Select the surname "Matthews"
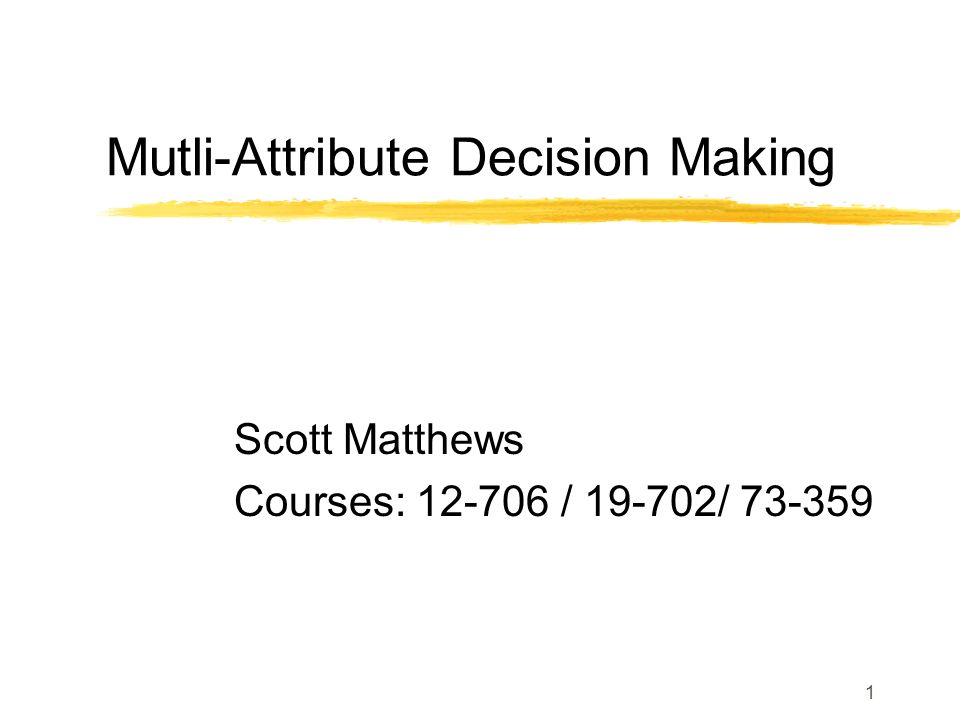Image resolution: width=960 pixels, height=720 pixels. click(x=433, y=439)
